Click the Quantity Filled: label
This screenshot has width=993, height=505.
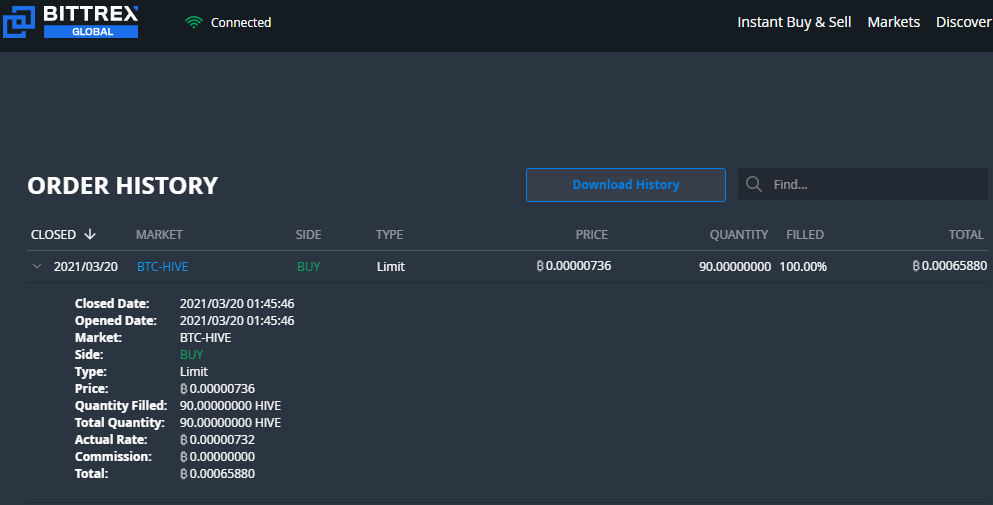point(121,406)
